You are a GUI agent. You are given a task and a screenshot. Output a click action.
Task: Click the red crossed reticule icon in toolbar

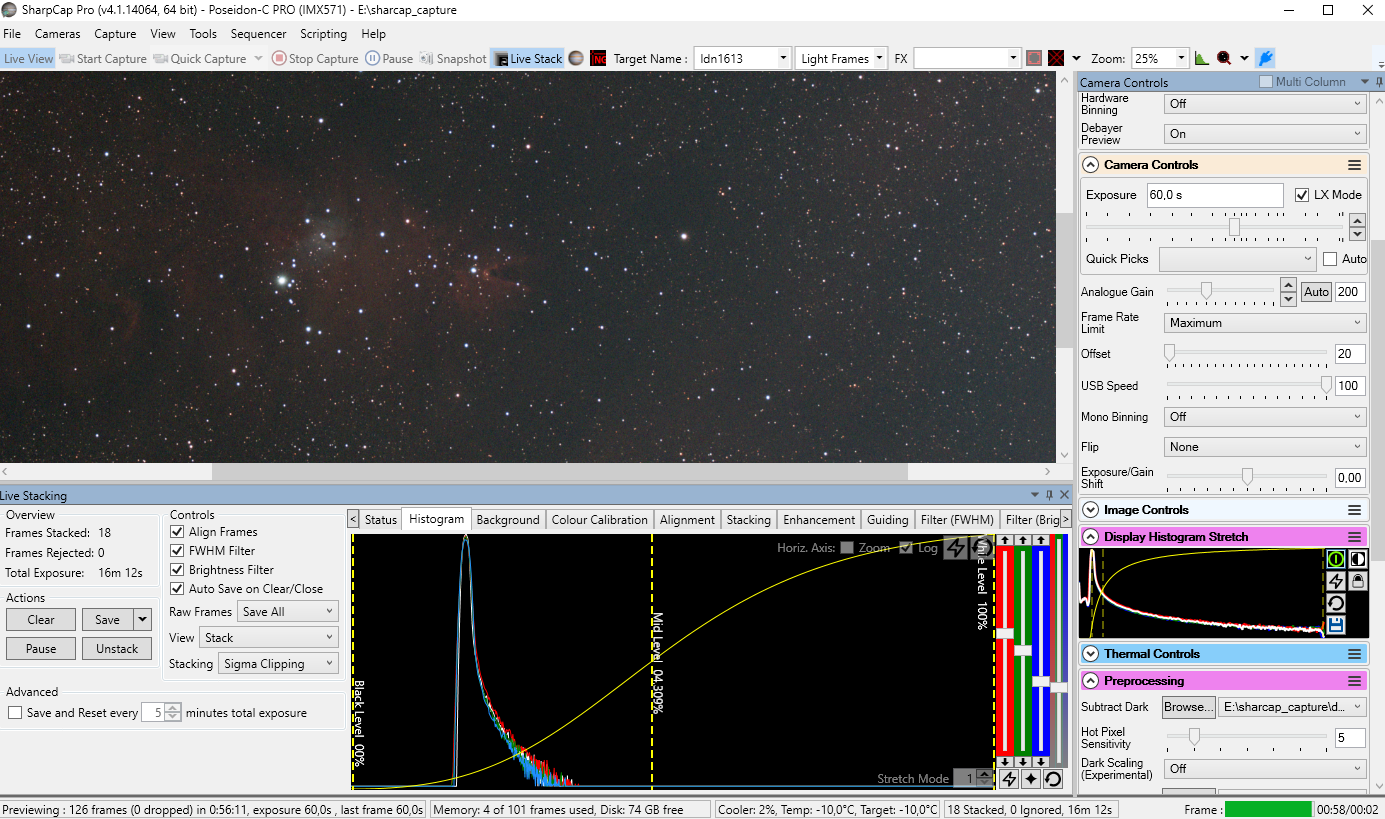[1056, 59]
